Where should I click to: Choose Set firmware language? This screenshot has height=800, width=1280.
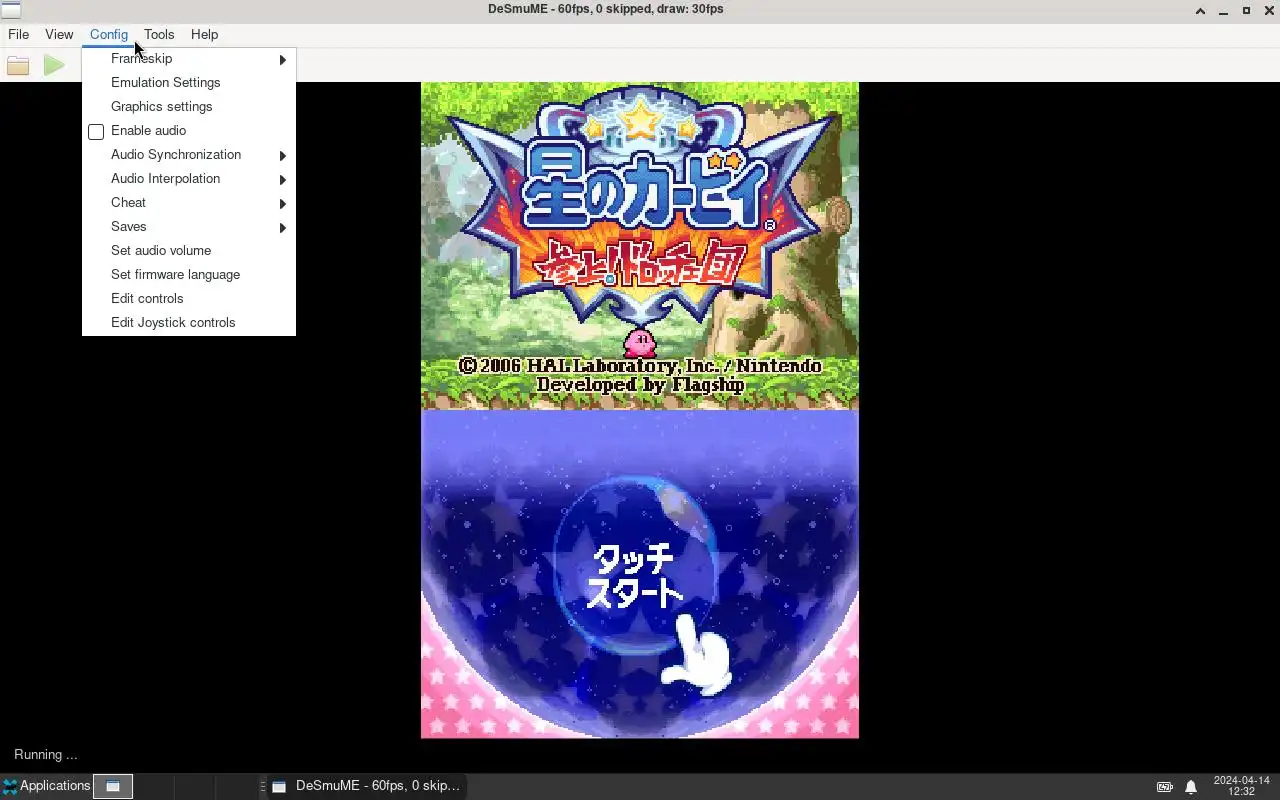tap(189, 275)
